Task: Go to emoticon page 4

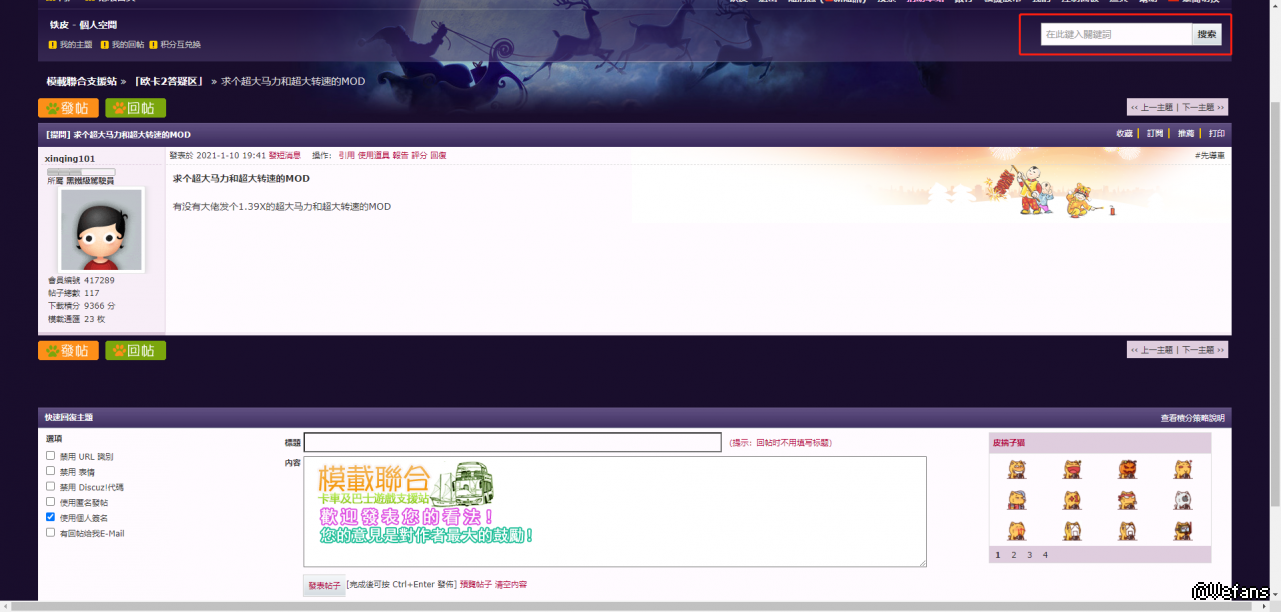Action: pyautogui.click(x=1045, y=554)
